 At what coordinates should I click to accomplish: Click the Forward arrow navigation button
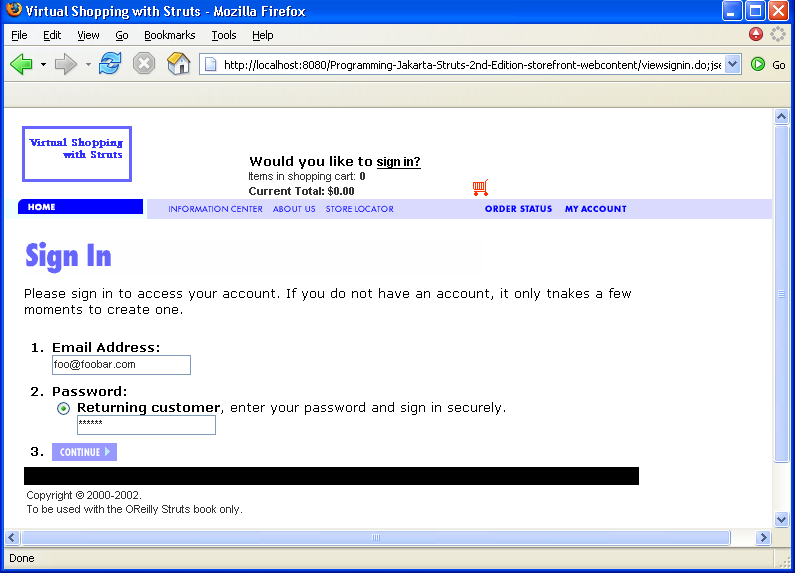[66, 64]
